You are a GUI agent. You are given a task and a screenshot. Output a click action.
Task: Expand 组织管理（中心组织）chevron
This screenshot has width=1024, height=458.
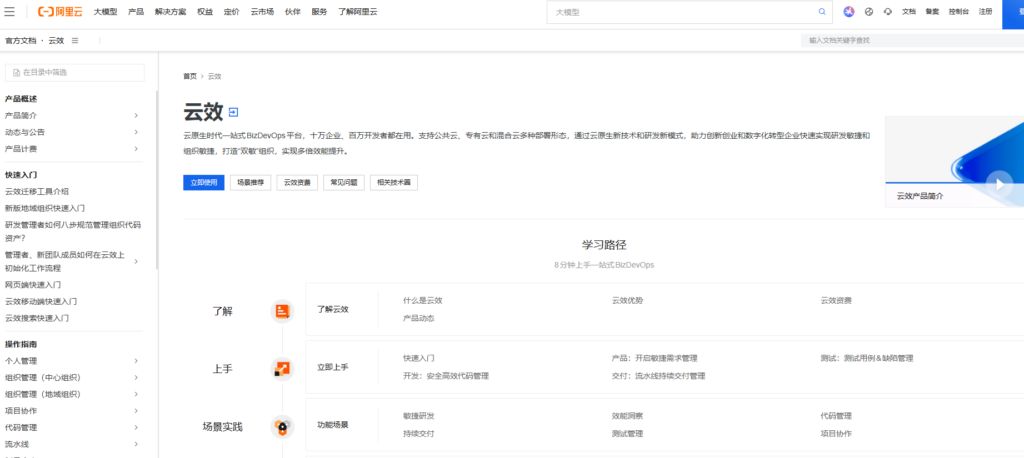pyautogui.click(x=136, y=378)
